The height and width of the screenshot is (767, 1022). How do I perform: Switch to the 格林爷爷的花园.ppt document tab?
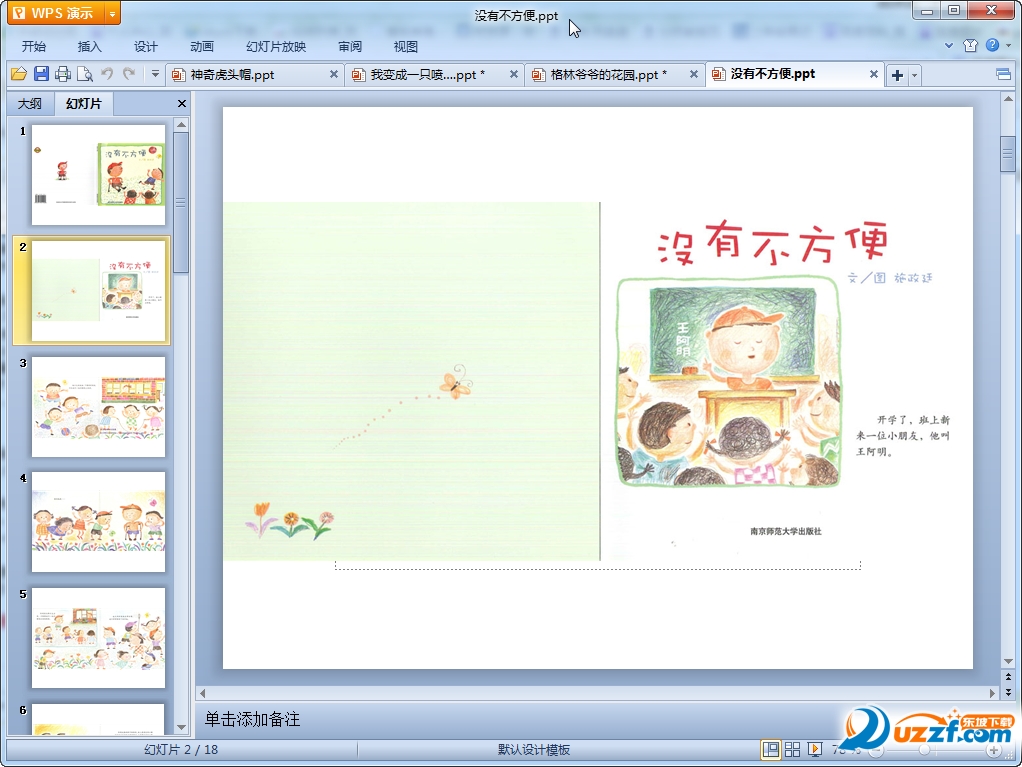click(x=615, y=75)
